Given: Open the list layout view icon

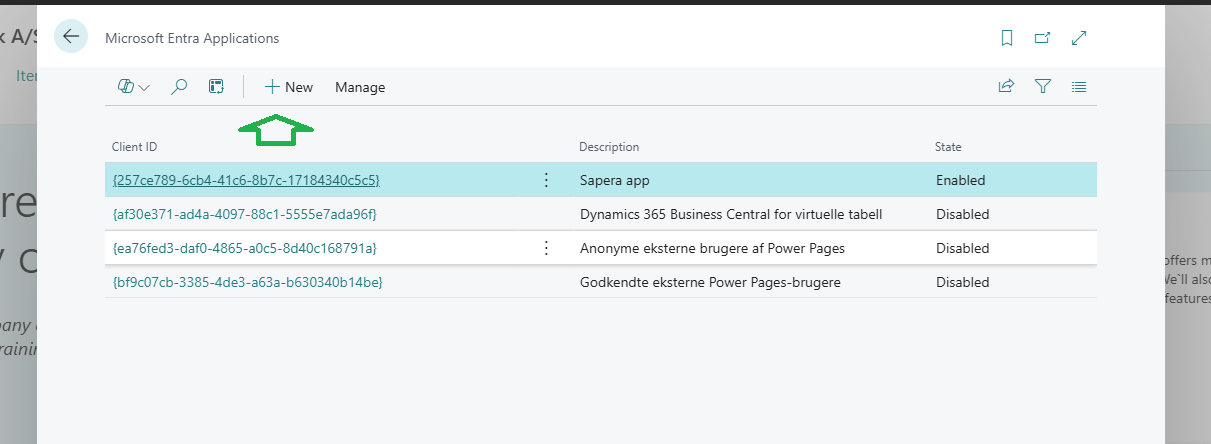Looking at the screenshot, I should [1079, 87].
